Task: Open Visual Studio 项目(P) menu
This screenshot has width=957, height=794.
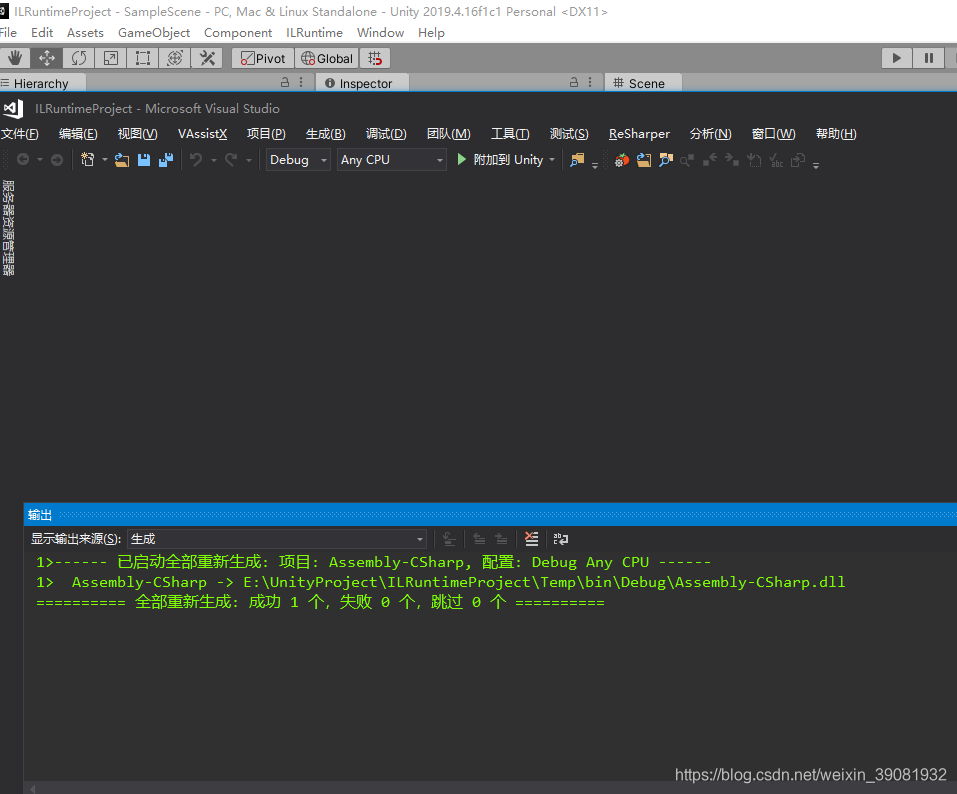Action: 266,134
